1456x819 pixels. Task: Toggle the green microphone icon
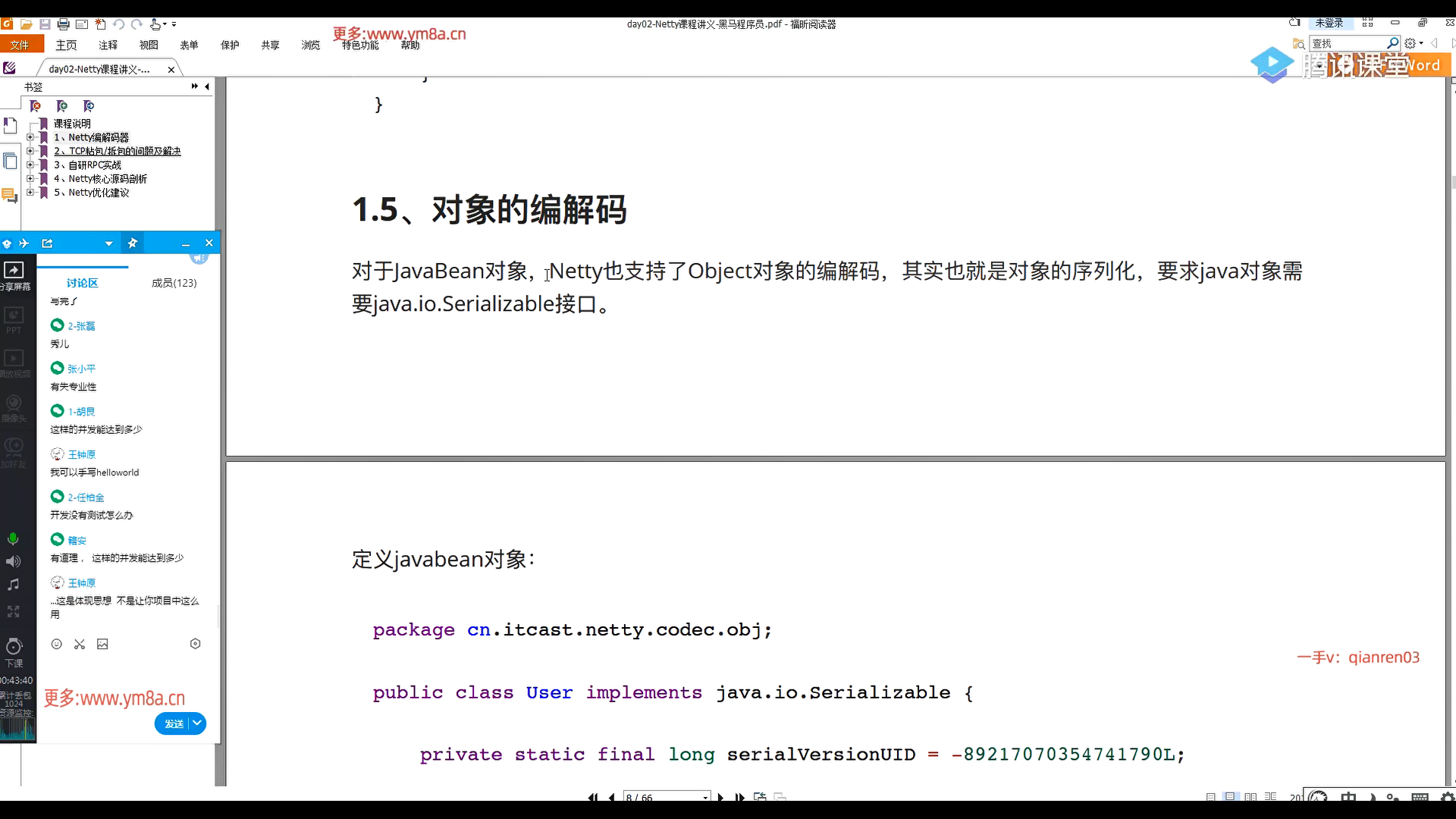coord(13,539)
